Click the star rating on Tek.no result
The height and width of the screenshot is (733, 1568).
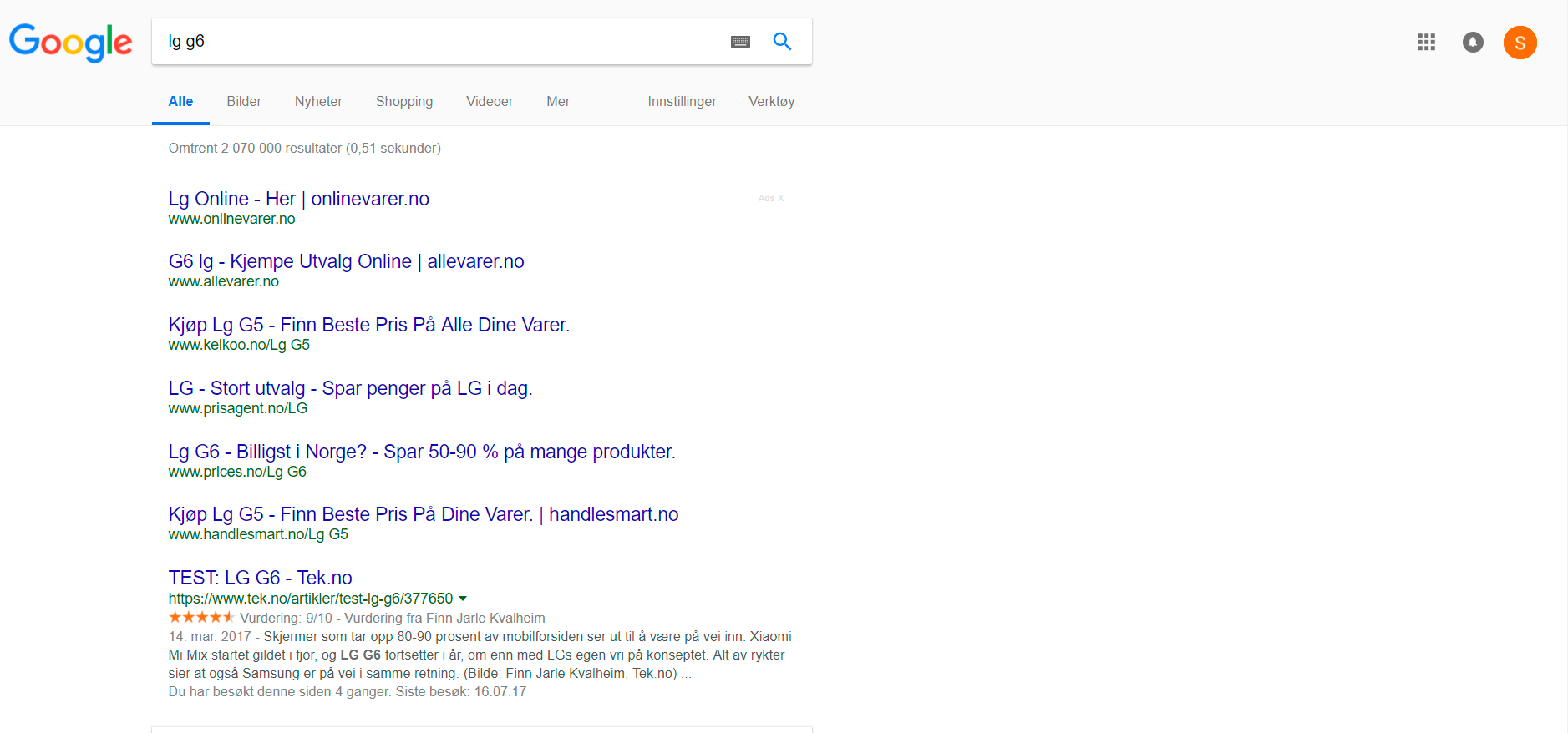coord(201,617)
